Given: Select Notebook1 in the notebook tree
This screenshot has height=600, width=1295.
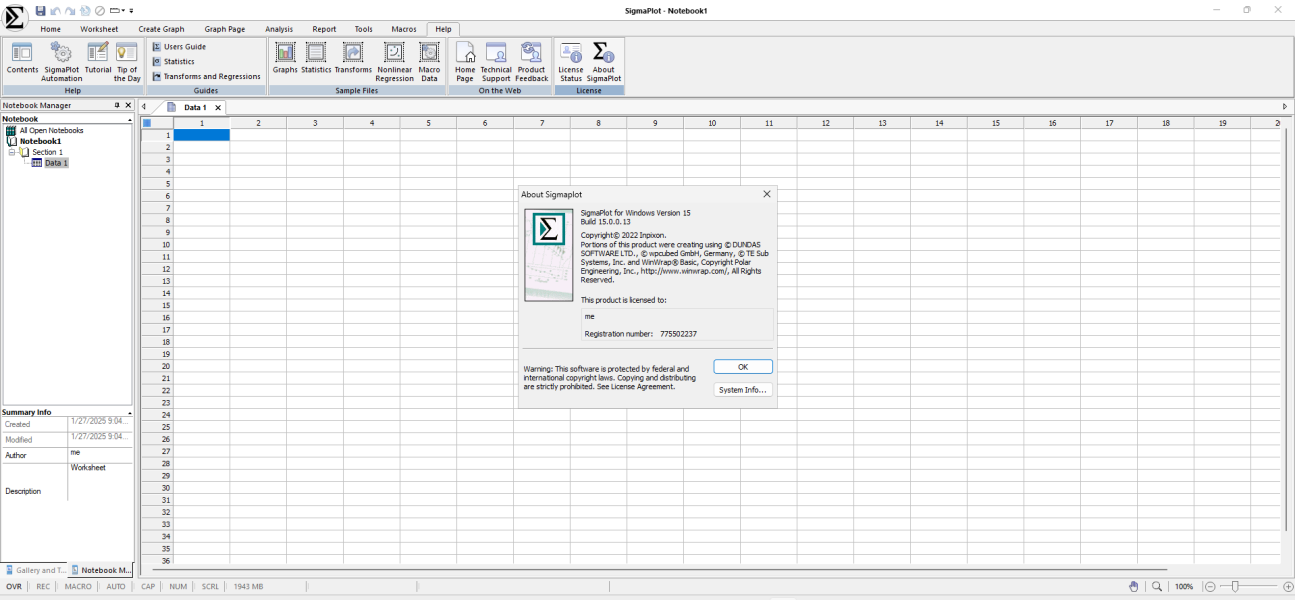Looking at the screenshot, I should 40,141.
